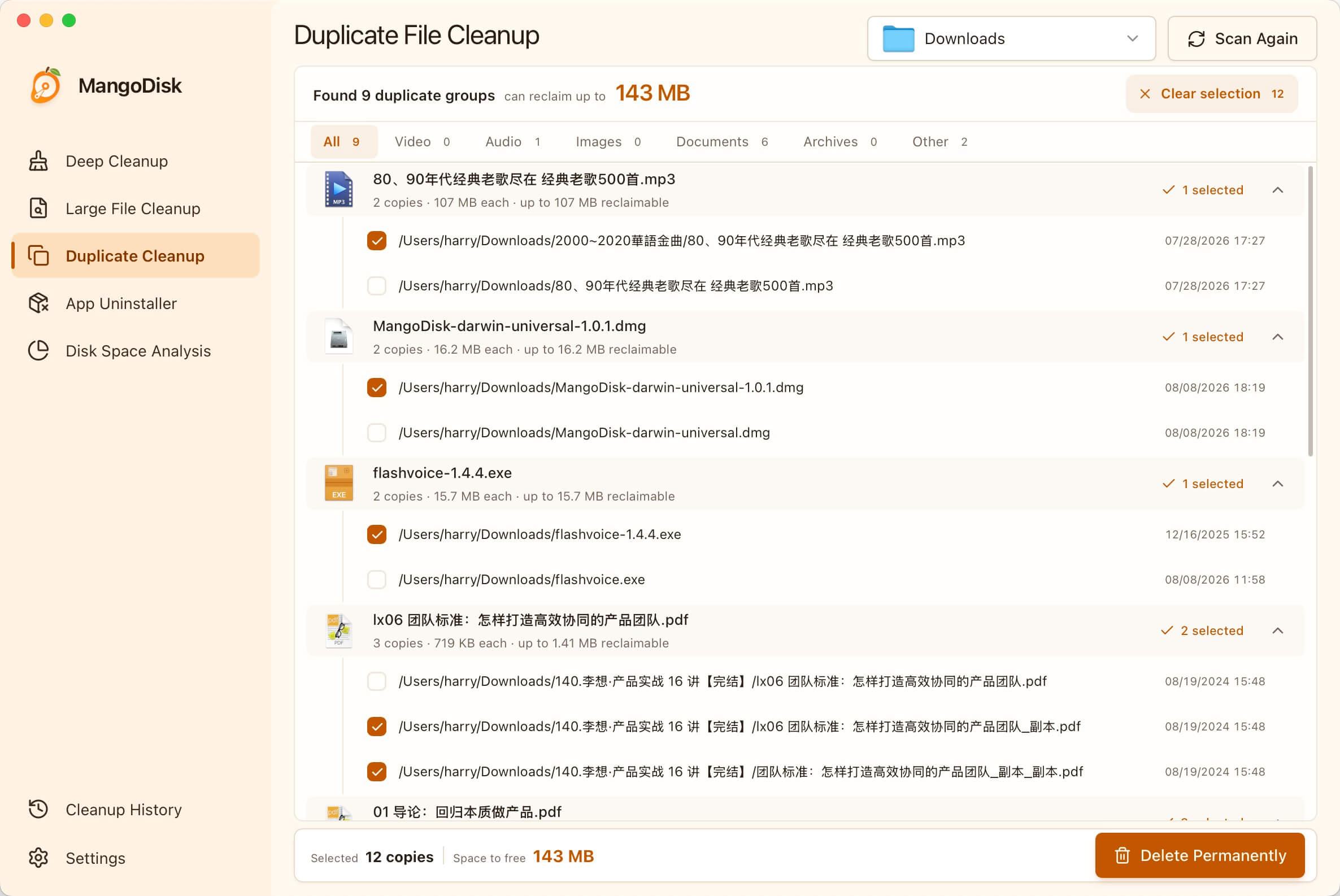This screenshot has height=896, width=1340.
Task: Click the flashvoice group's 1 selected label
Action: [x=1212, y=484]
